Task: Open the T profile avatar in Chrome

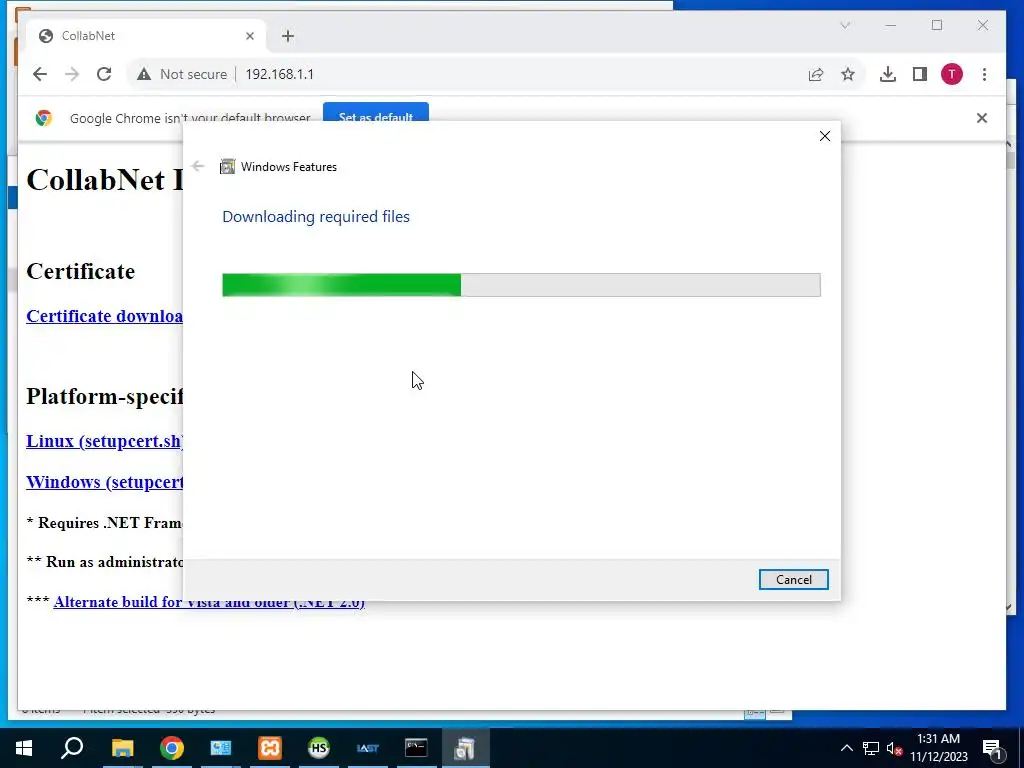Action: 952,74
